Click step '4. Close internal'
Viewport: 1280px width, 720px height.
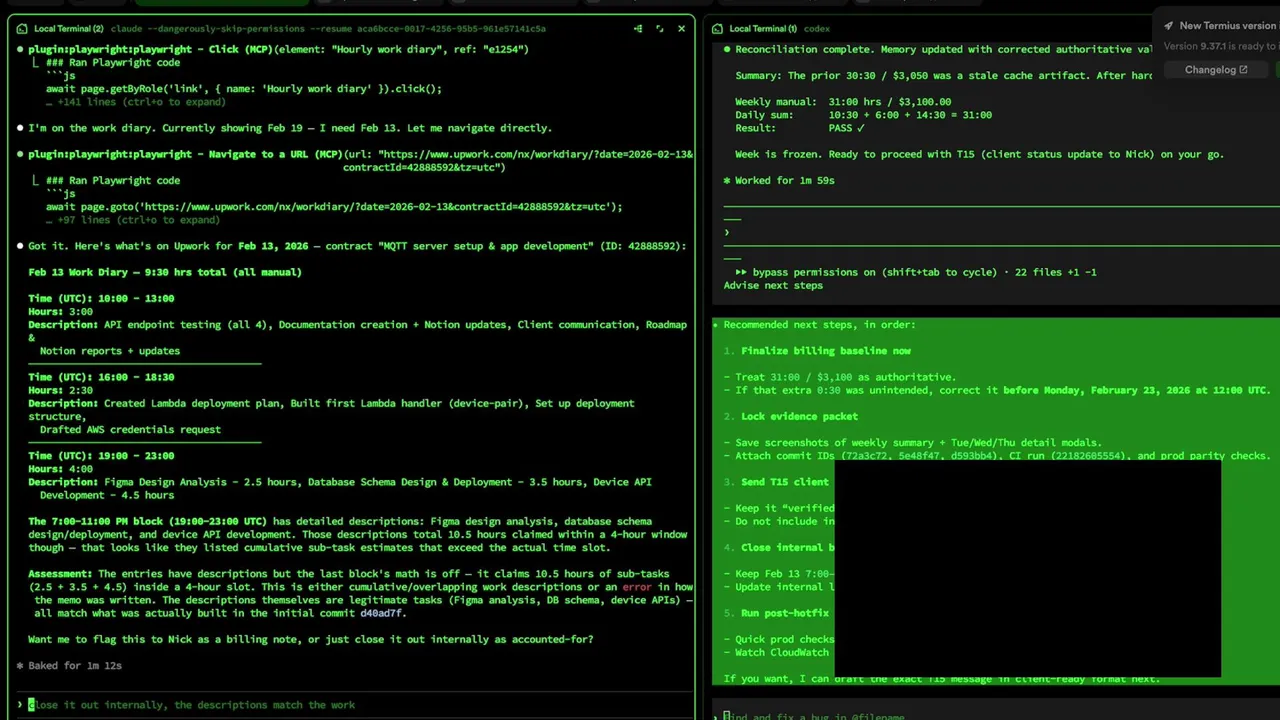[779, 548]
